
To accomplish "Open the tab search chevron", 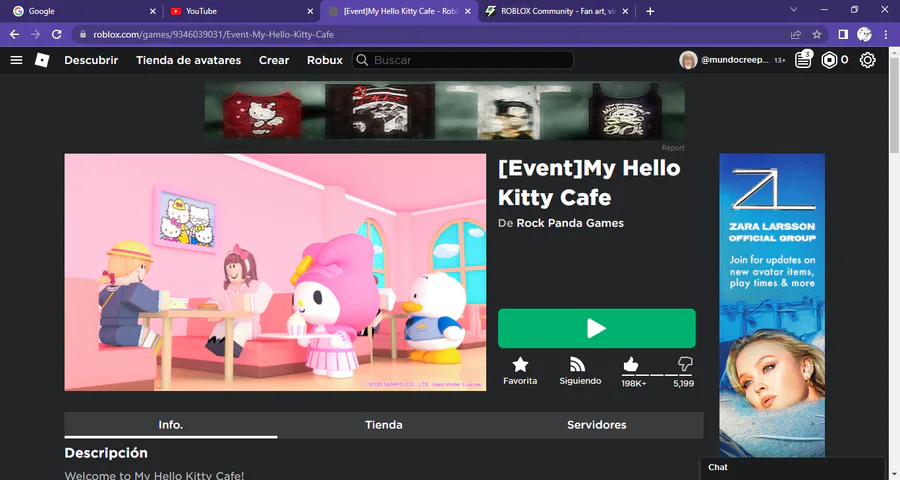I will (794, 9).
